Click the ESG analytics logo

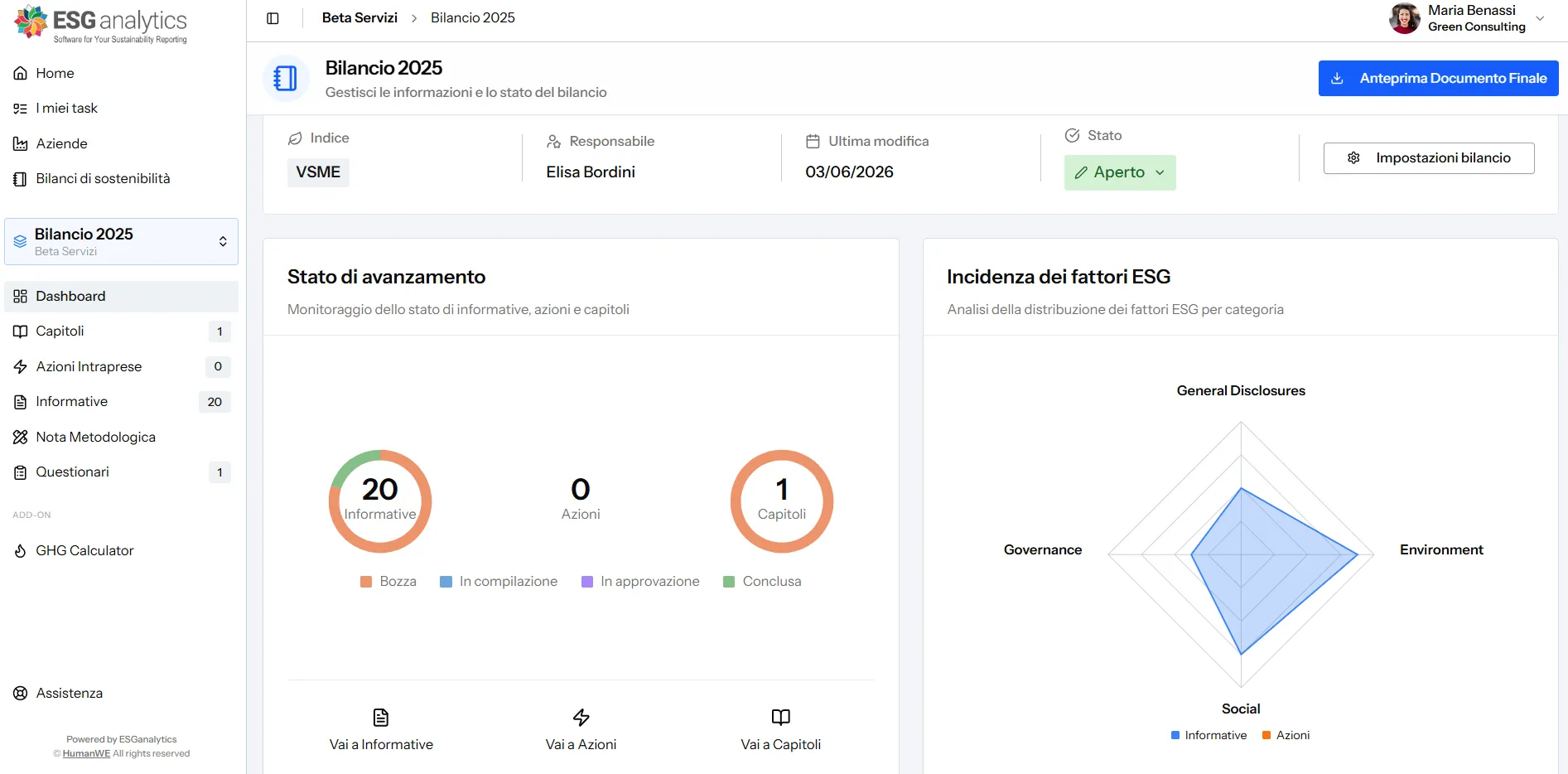[101, 23]
